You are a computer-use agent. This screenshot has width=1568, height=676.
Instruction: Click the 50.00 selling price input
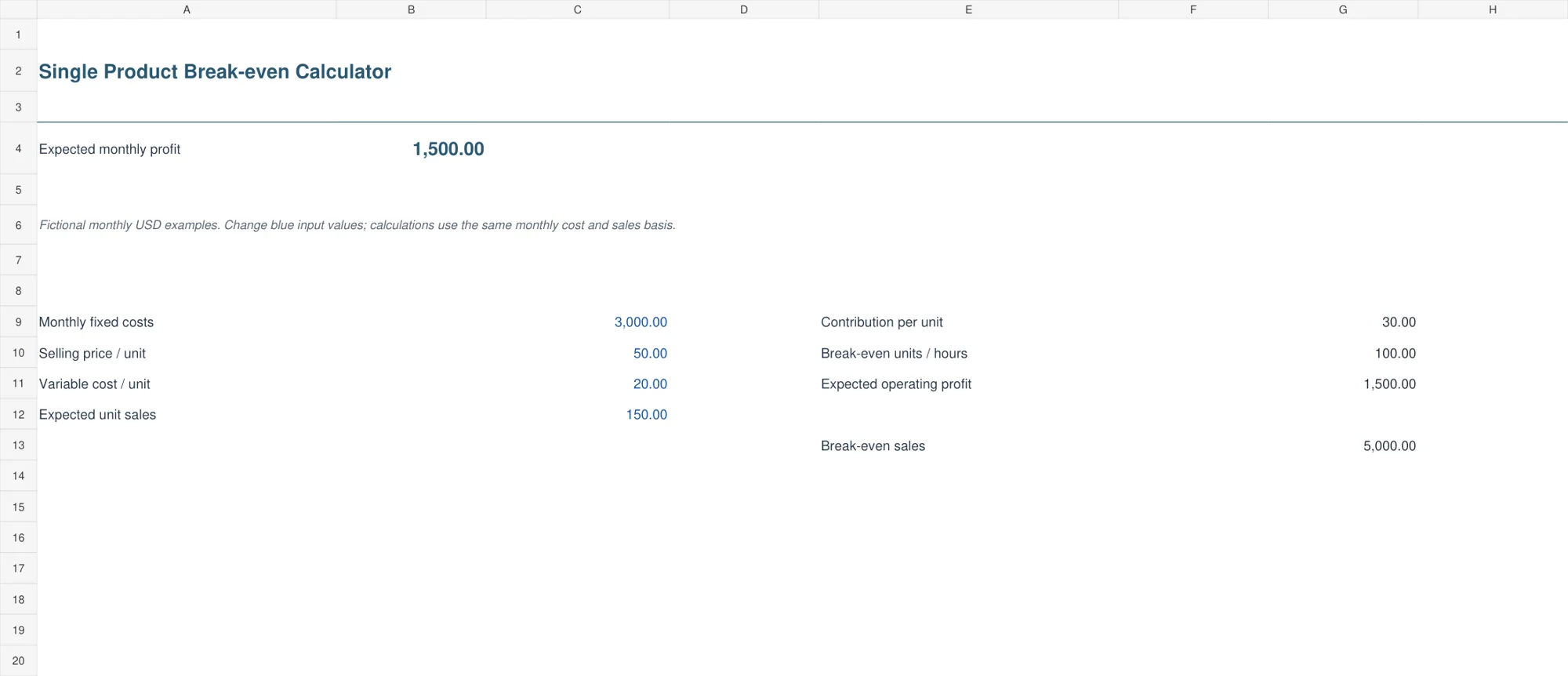650,354
